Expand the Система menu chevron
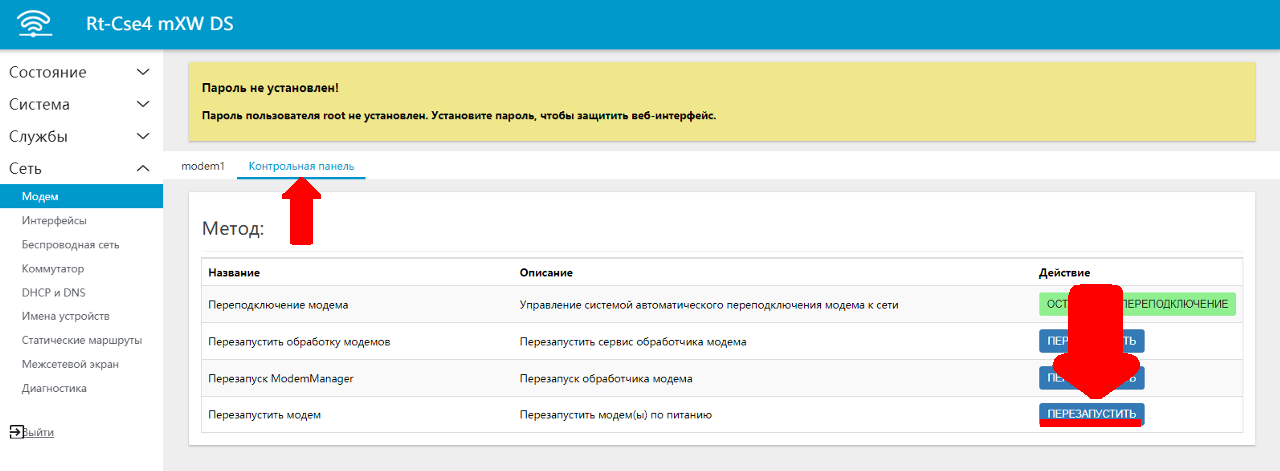Screen dimensions: 1280x471 [143, 104]
